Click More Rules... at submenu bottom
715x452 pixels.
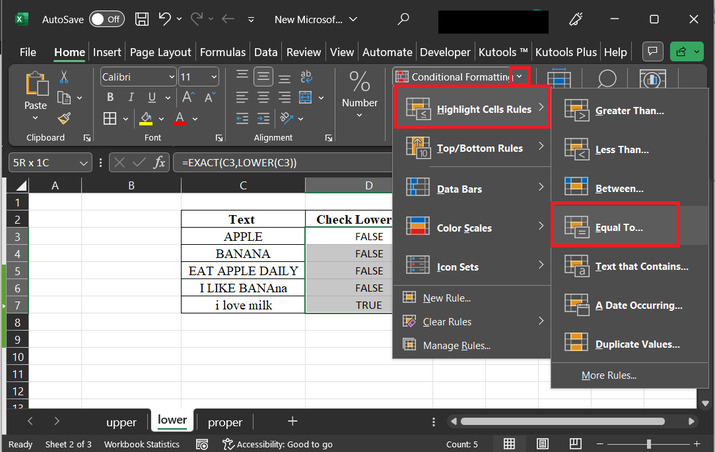608,375
